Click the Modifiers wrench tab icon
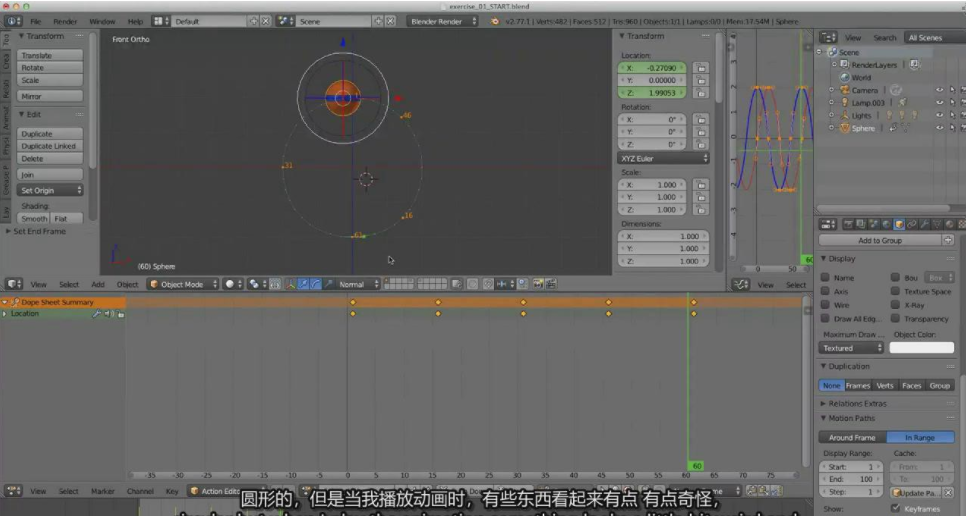 click(x=924, y=225)
